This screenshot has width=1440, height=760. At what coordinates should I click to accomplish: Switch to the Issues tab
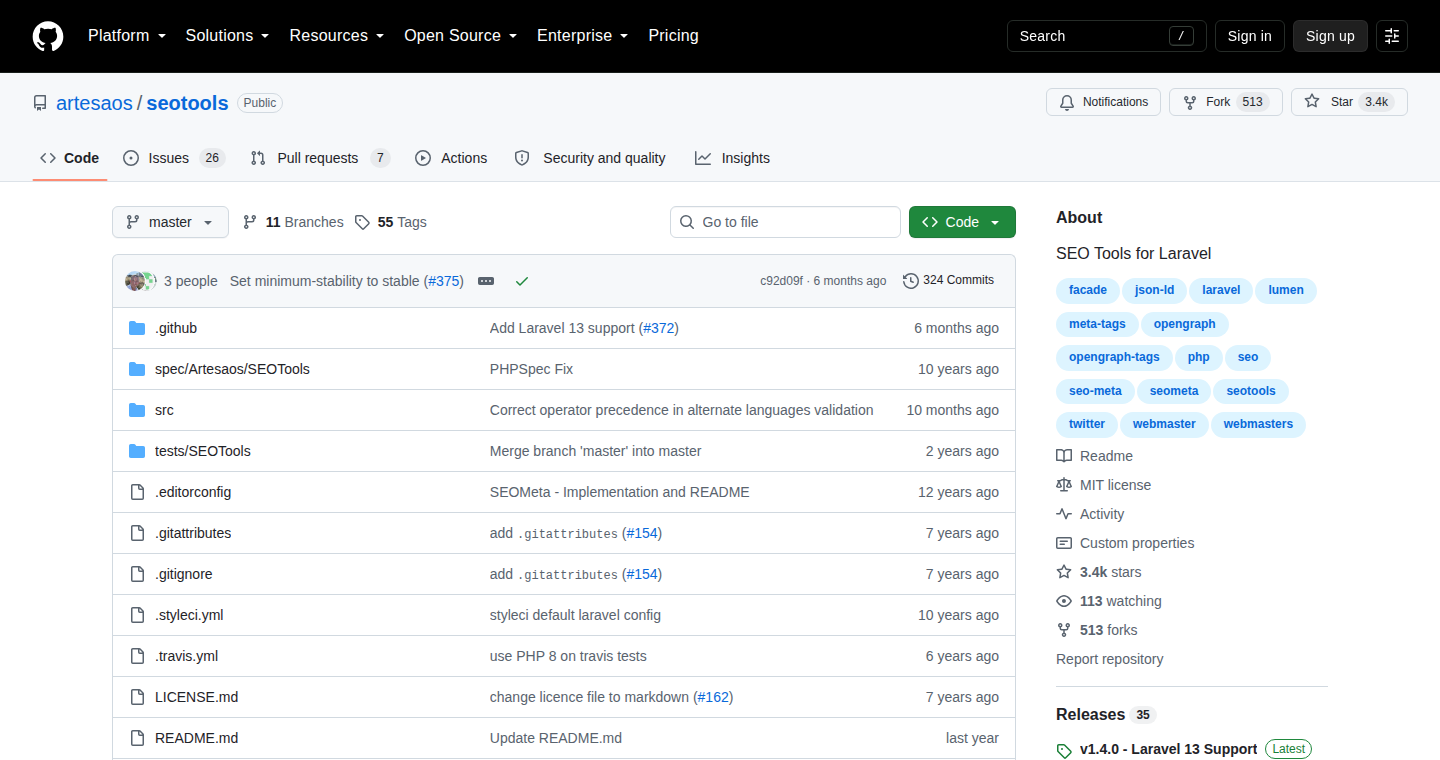pyautogui.click(x=174, y=158)
